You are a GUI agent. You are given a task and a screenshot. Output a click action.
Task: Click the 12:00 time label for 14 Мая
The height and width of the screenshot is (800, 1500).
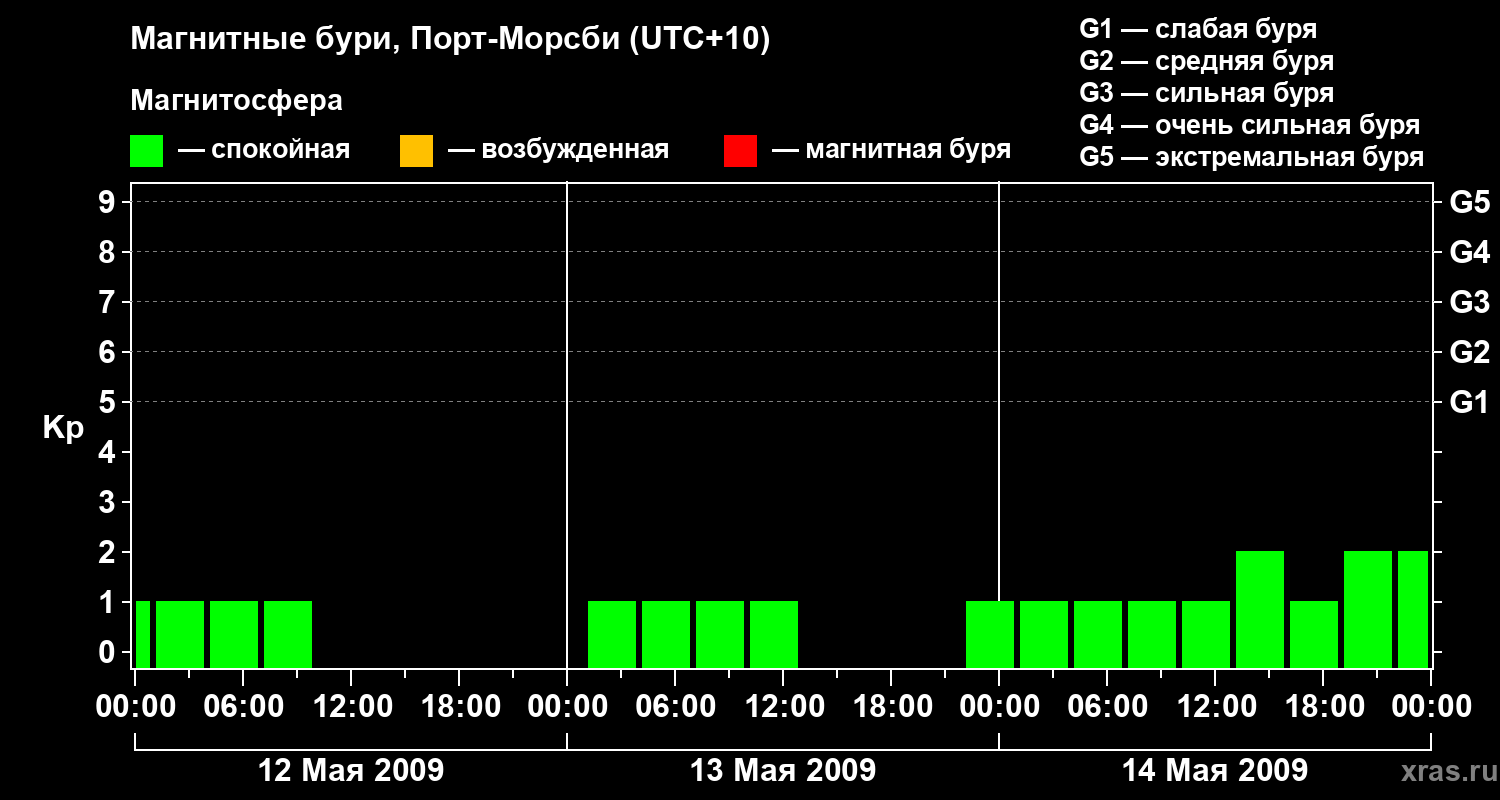(x=1215, y=707)
